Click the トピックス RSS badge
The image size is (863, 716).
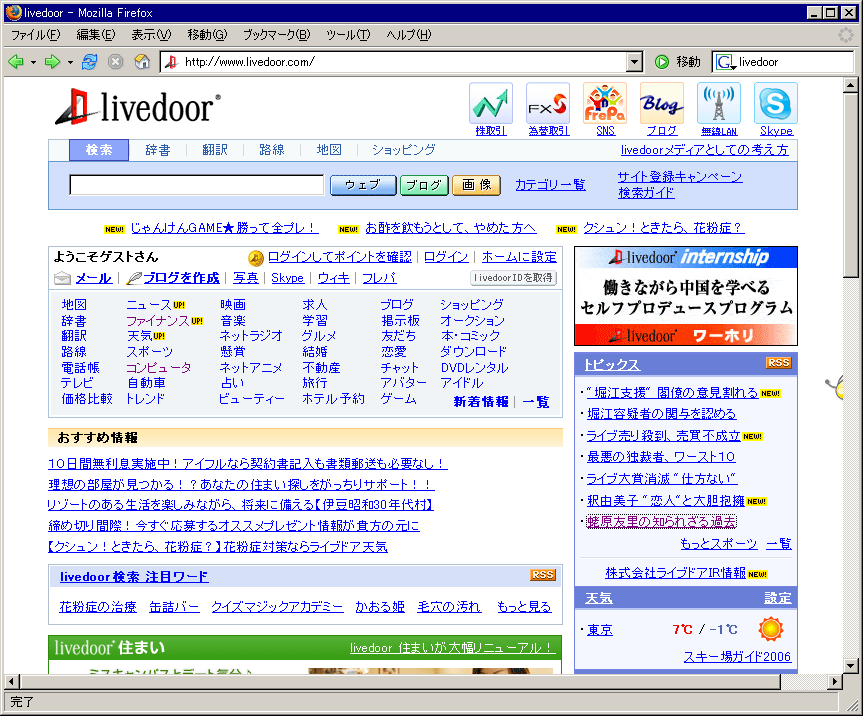[778, 363]
